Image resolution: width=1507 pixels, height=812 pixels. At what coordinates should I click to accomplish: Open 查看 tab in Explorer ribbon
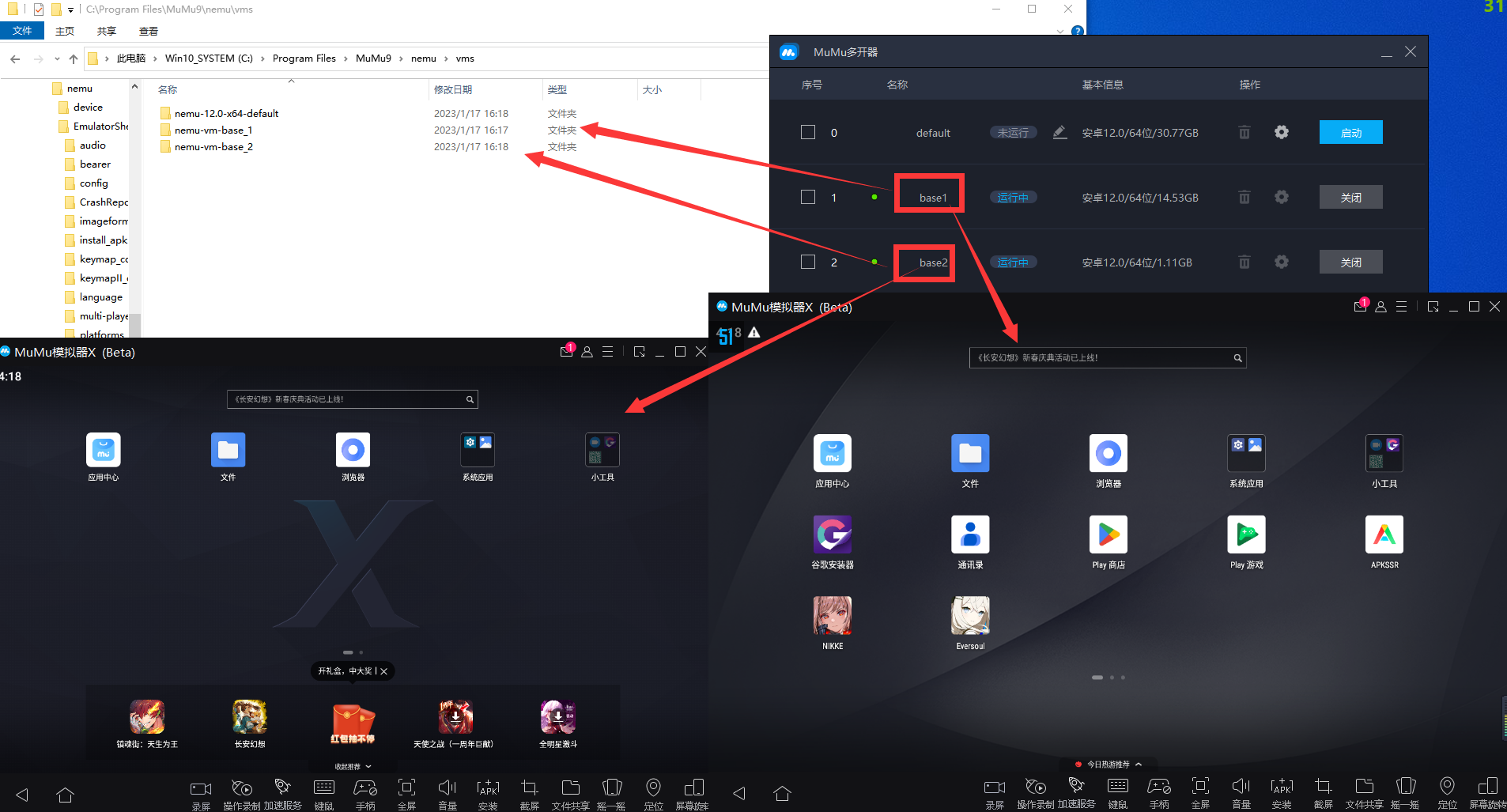click(149, 32)
